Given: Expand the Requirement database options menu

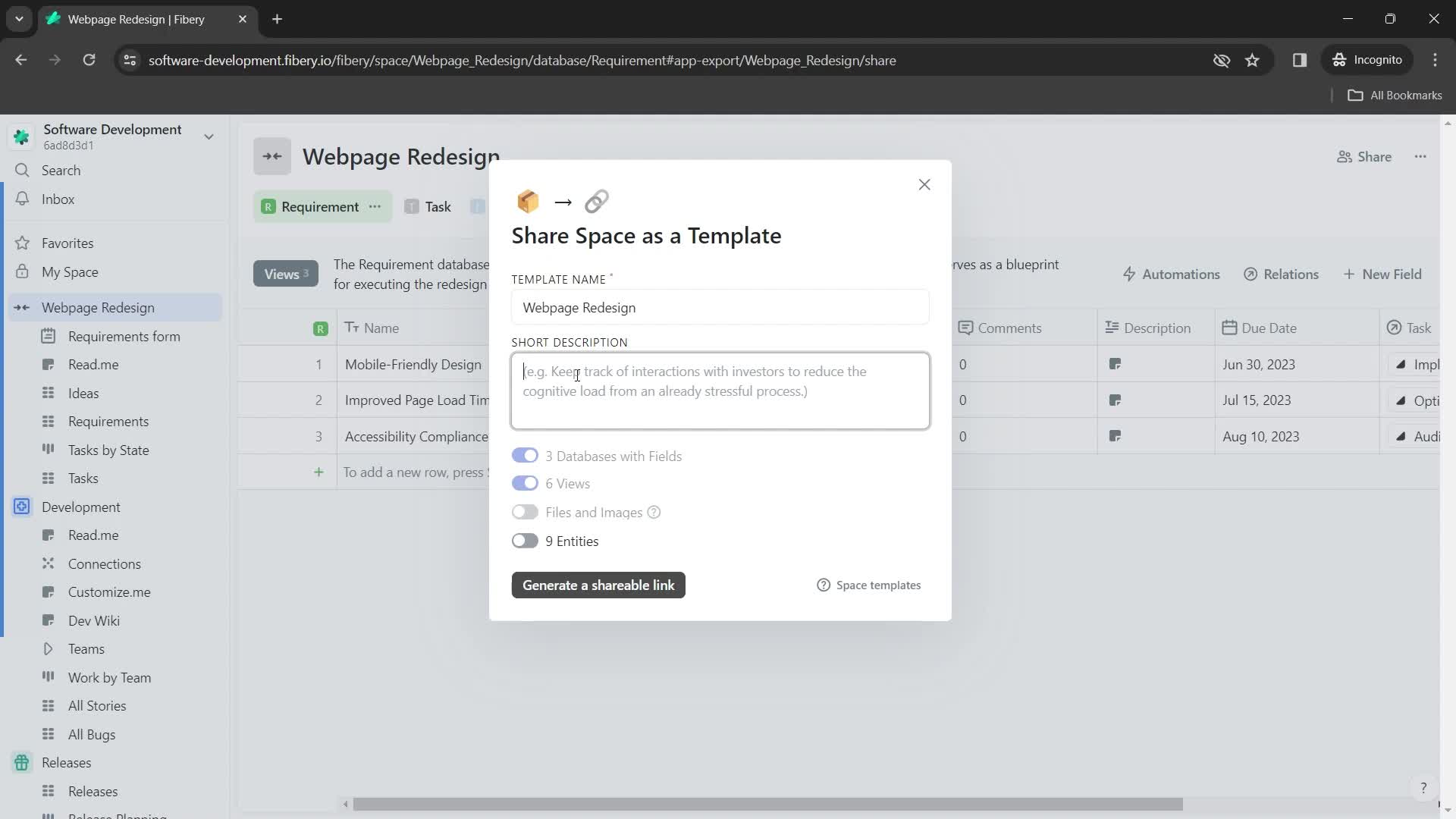Looking at the screenshot, I should pyautogui.click(x=377, y=207).
